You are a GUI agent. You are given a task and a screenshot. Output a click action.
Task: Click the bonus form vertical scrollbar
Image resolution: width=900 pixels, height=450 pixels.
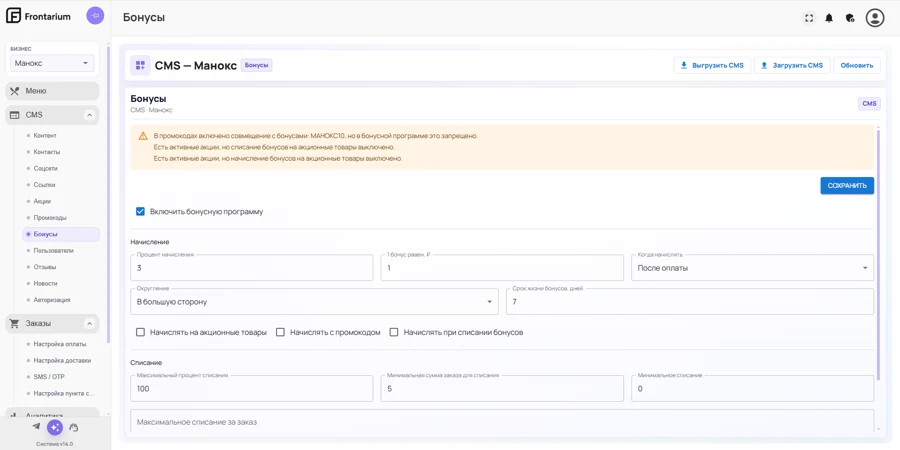878,253
